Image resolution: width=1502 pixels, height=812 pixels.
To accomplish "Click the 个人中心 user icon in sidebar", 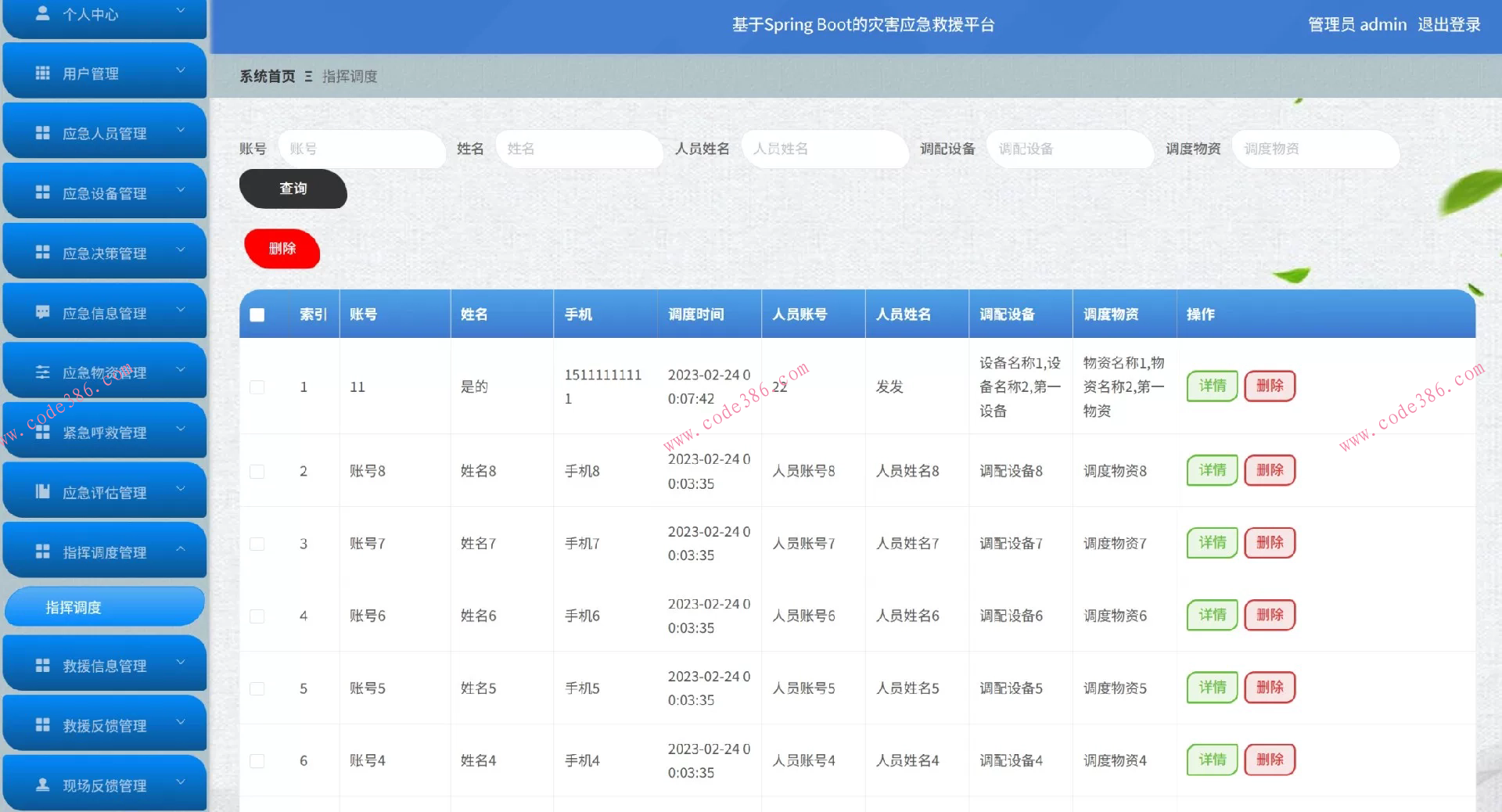I will pyautogui.click(x=43, y=13).
